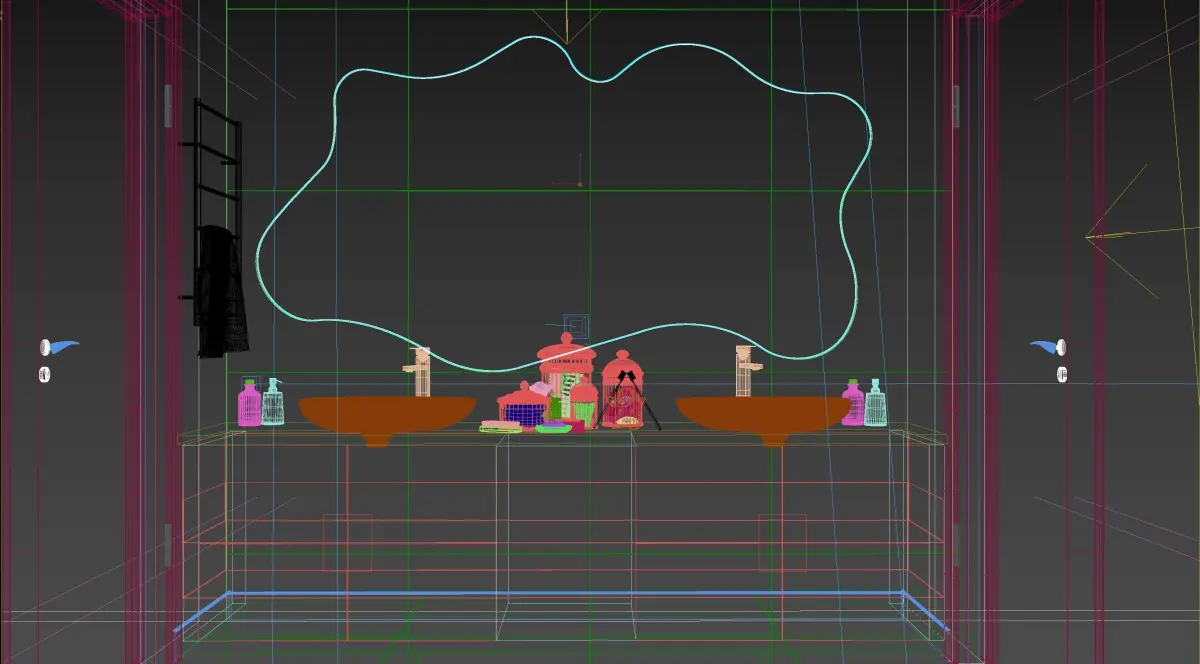Select the red jar with the black ribbon
The height and width of the screenshot is (664, 1200).
pyautogui.click(x=623, y=389)
